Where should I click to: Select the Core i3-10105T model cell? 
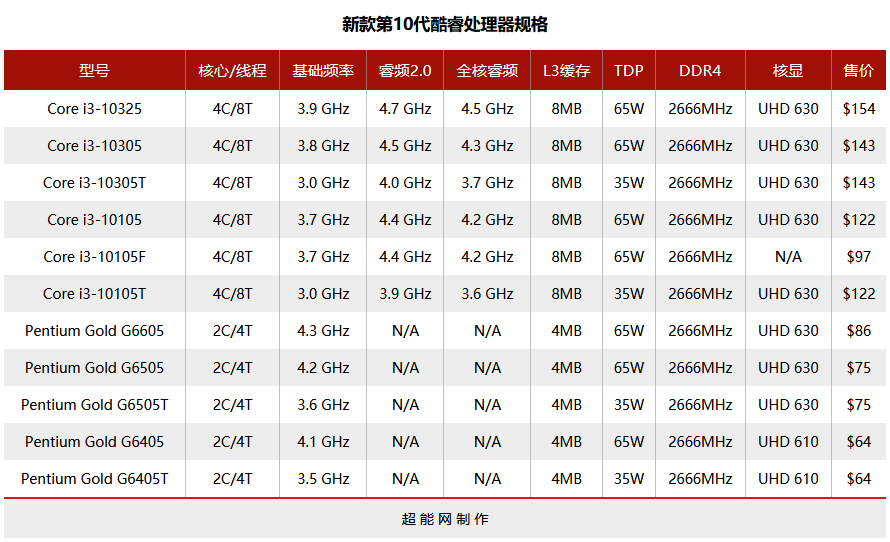[94, 293]
